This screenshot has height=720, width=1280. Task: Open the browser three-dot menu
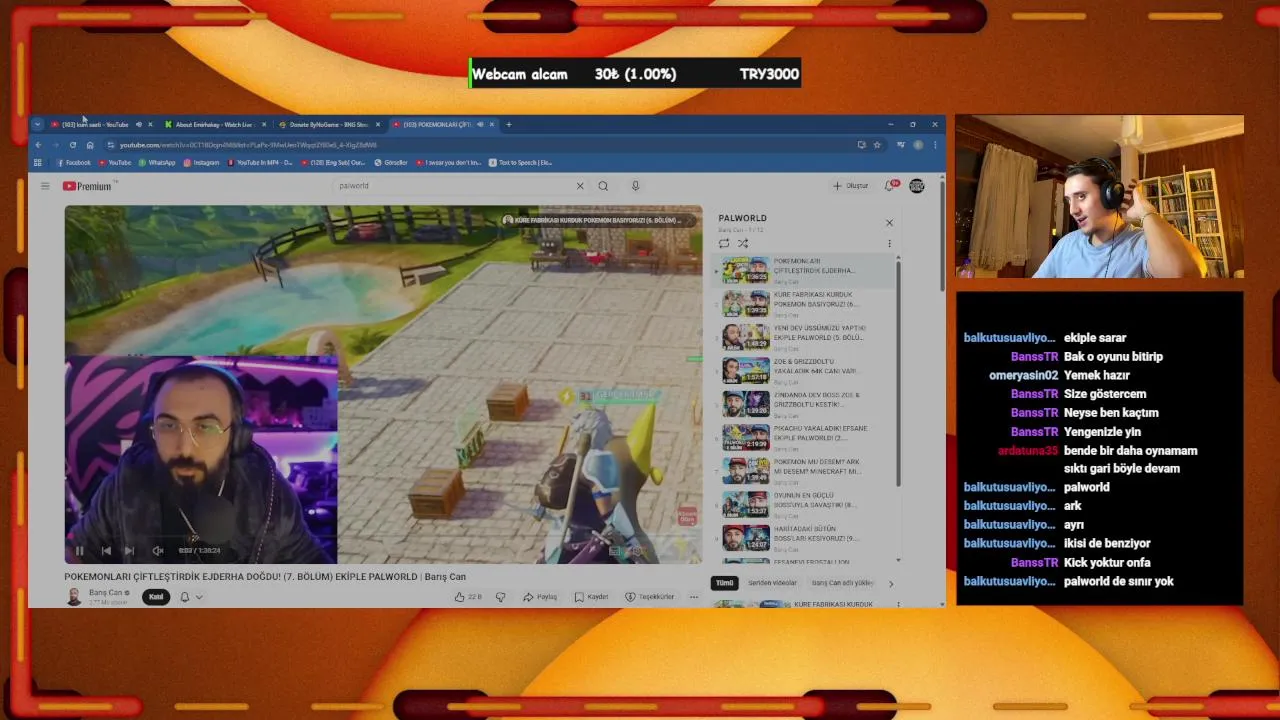point(935,145)
